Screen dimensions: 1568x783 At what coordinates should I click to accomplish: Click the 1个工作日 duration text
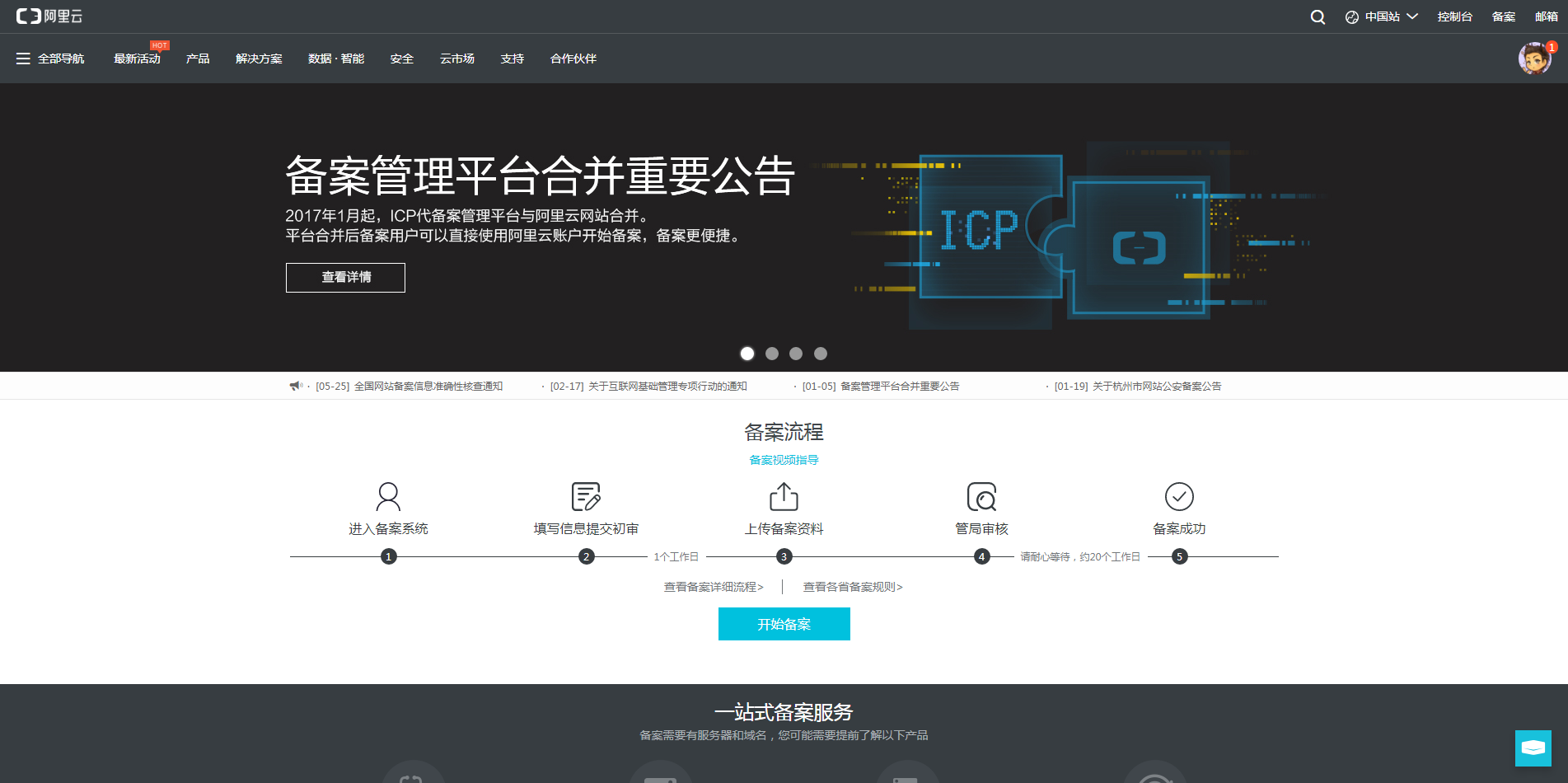coord(676,557)
